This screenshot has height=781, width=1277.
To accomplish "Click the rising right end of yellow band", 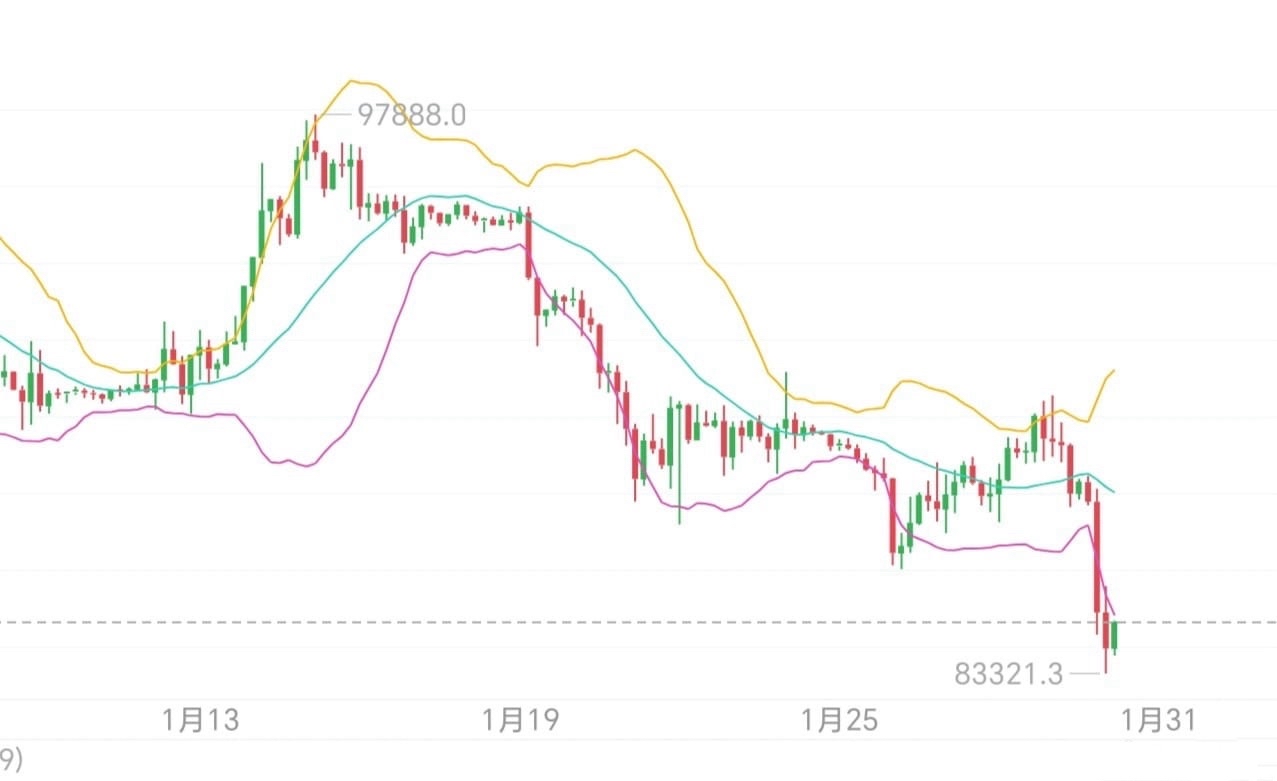I will click(1106, 378).
